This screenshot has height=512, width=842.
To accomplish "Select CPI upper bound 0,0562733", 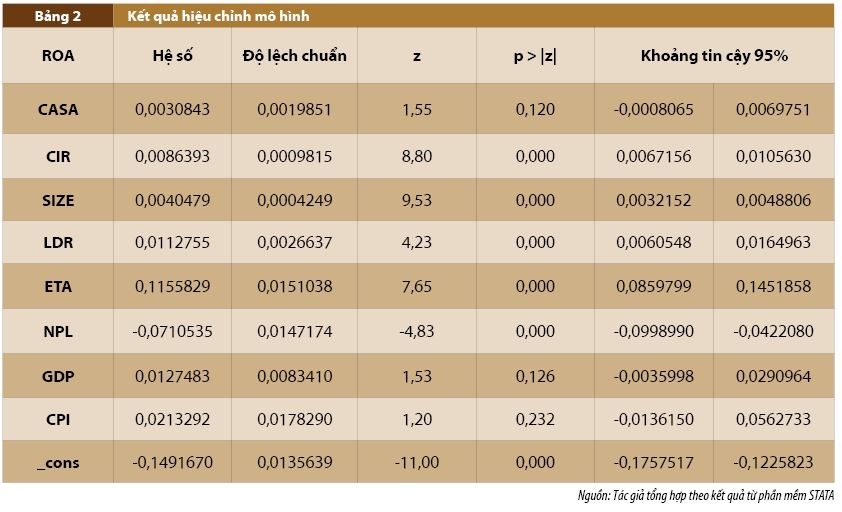I will [x=773, y=419].
